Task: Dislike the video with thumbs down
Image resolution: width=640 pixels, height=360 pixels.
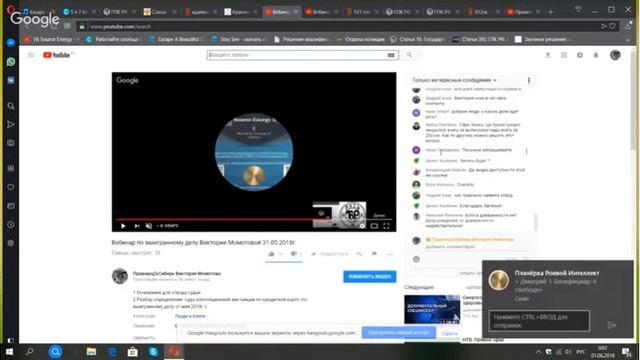Action: click(x=293, y=254)
